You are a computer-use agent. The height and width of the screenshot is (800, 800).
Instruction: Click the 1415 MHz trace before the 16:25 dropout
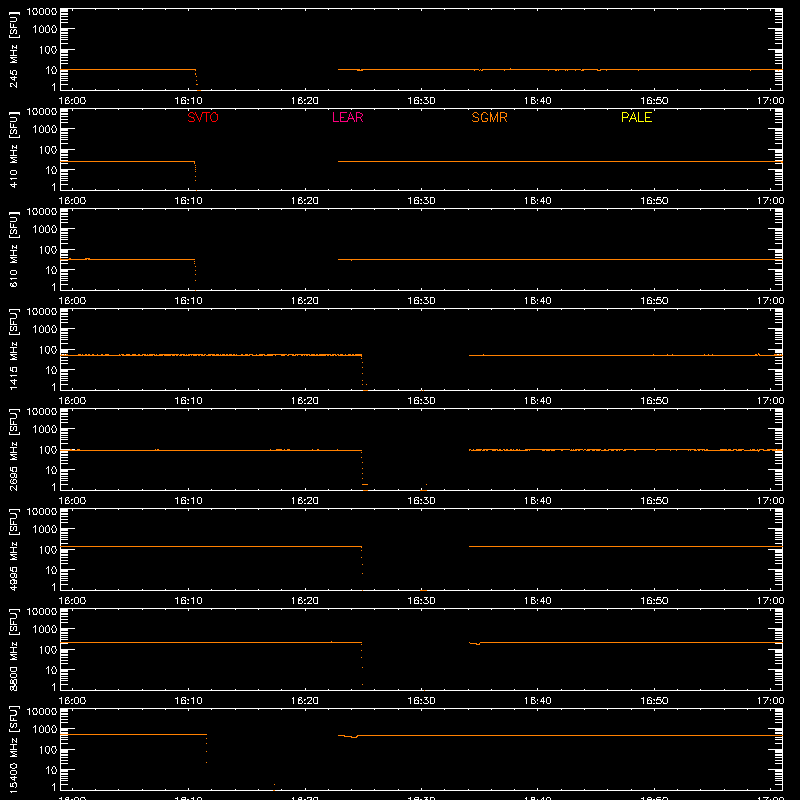[x=211, y=355]
